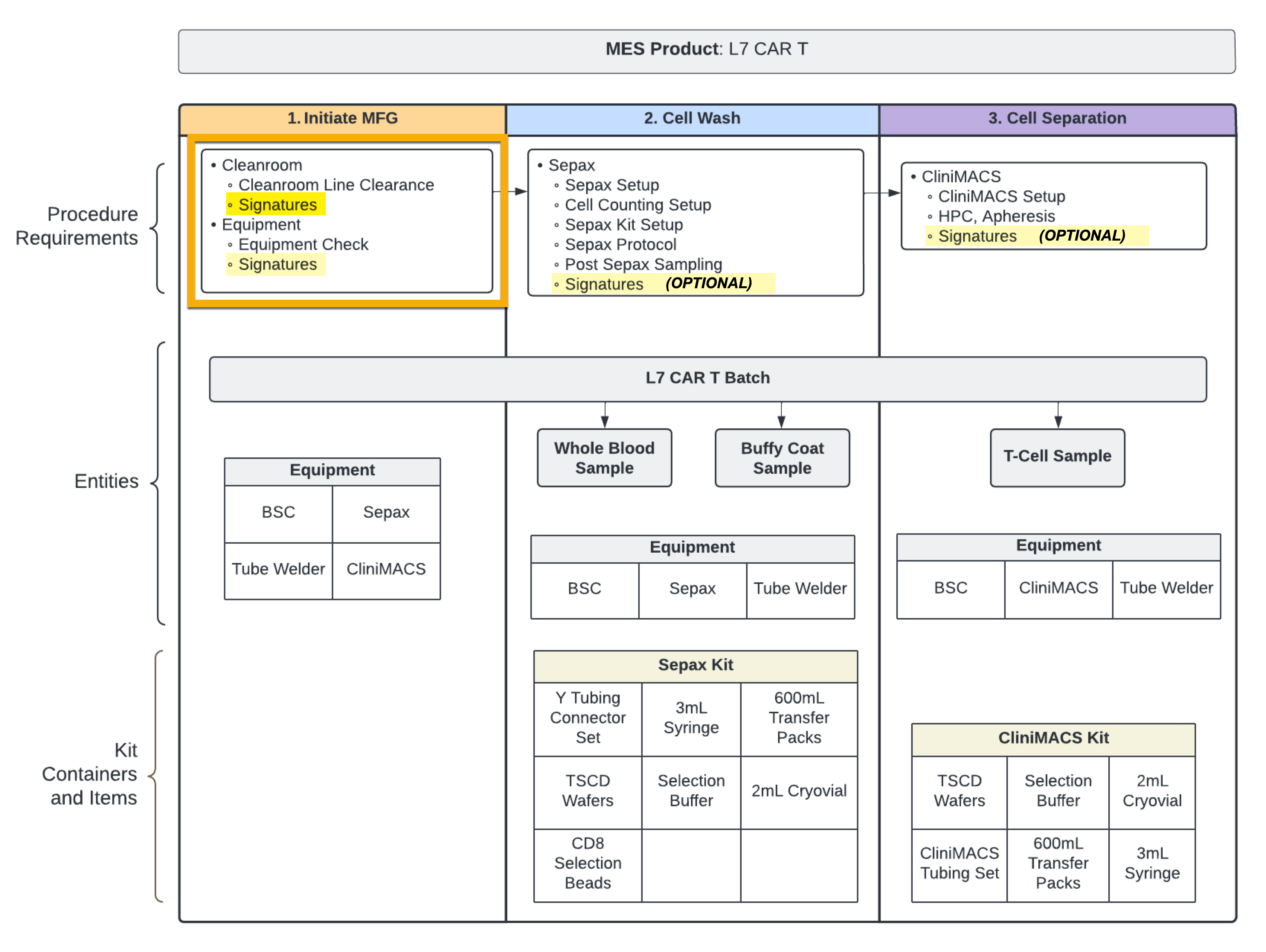Click 3mL Syringe in the CliniMACS Kit
Image resolution: width=1266 pixels, height=952 pixels.
(x=1152, y=865)
